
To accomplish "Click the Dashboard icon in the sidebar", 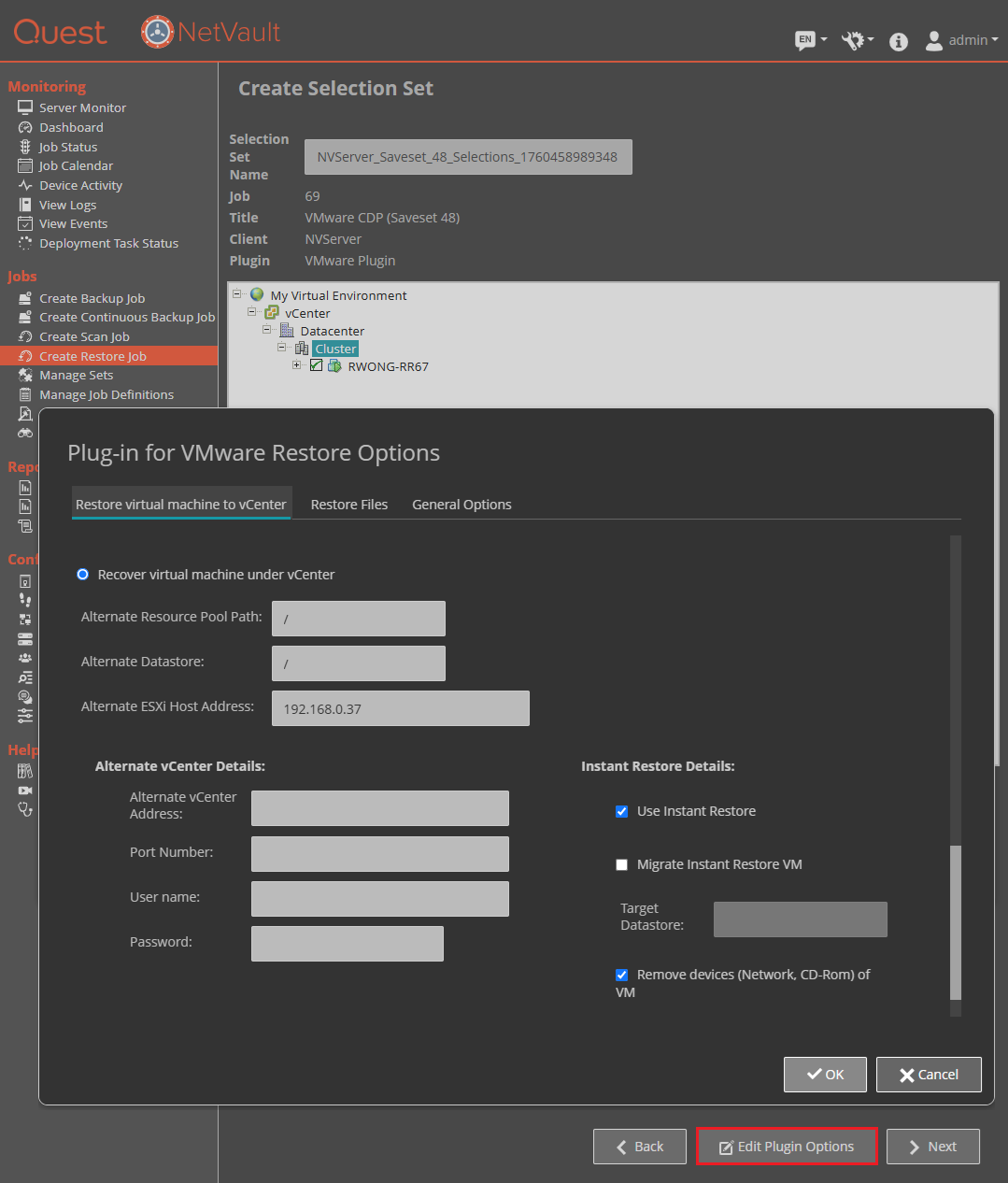I will click(x=25, y=127).
